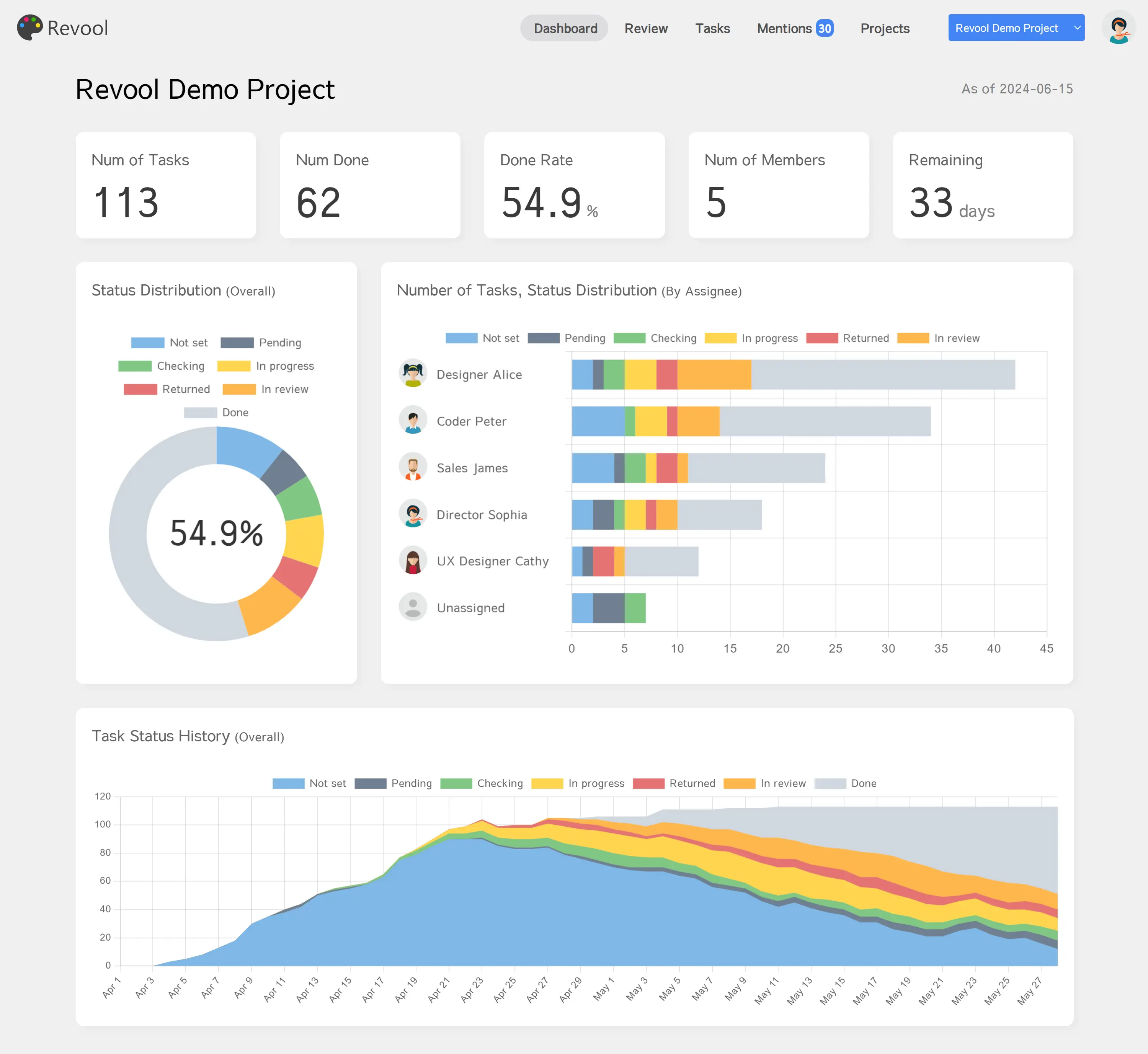Screen dimensions: 1148x1054
Task: Click the As of 2024-06-15 date text
Action: pos(1017,89)
